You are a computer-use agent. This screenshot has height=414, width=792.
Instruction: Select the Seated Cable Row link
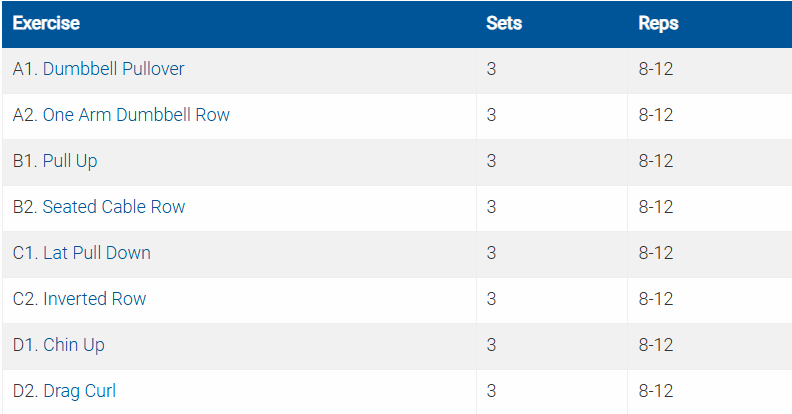[114, 207]
